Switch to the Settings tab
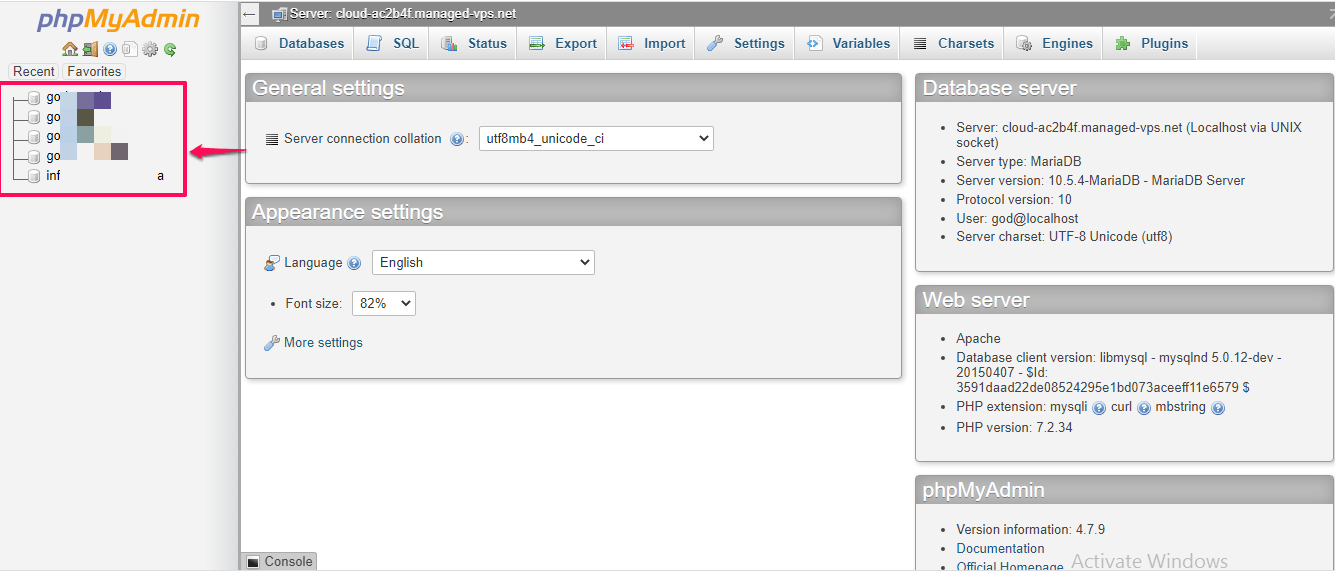The height and width of the screenshot is (571, 1335). [x=746, y=43]
